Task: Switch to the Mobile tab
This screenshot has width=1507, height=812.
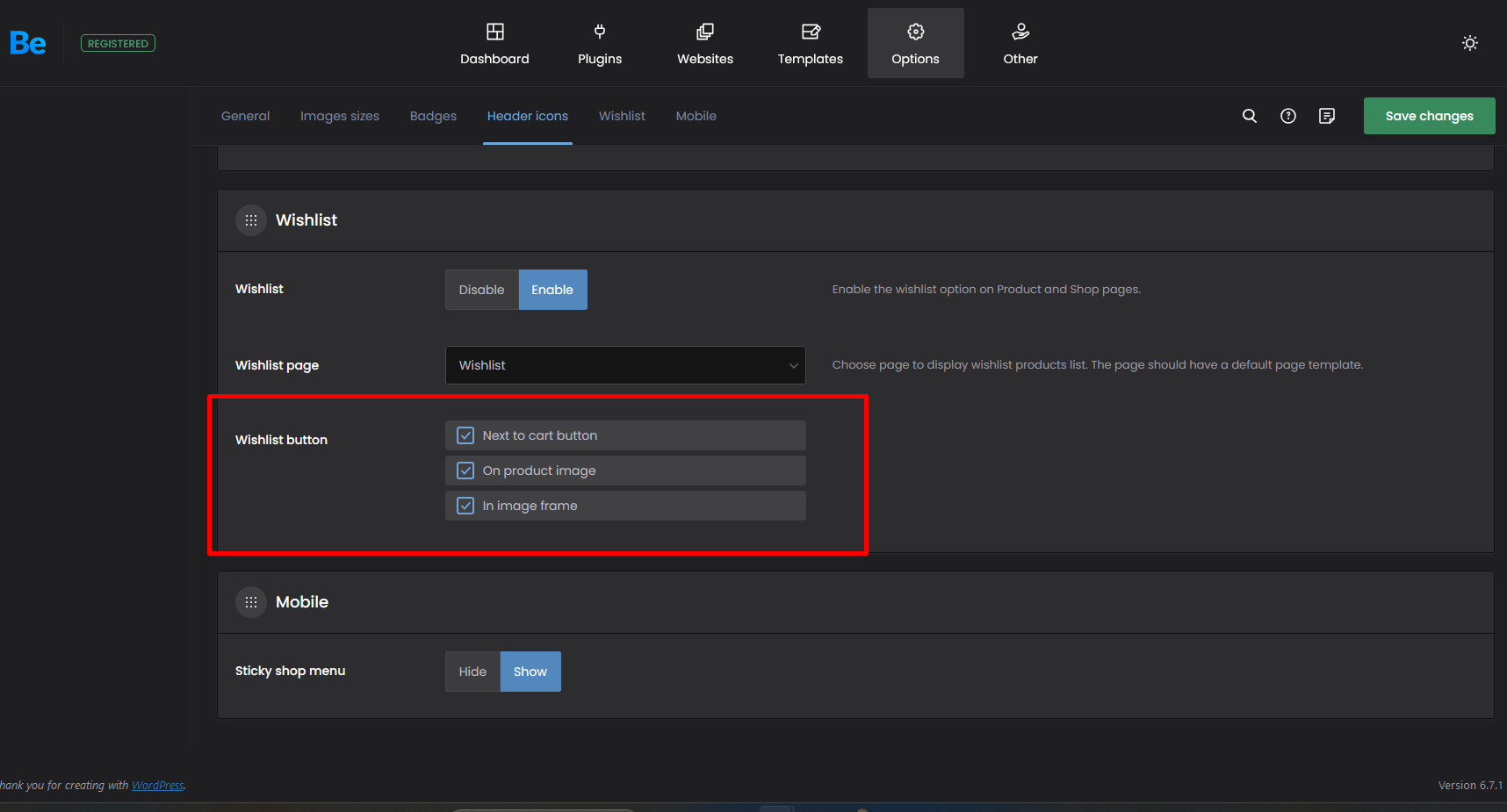Action: click(x=696, y=116)
